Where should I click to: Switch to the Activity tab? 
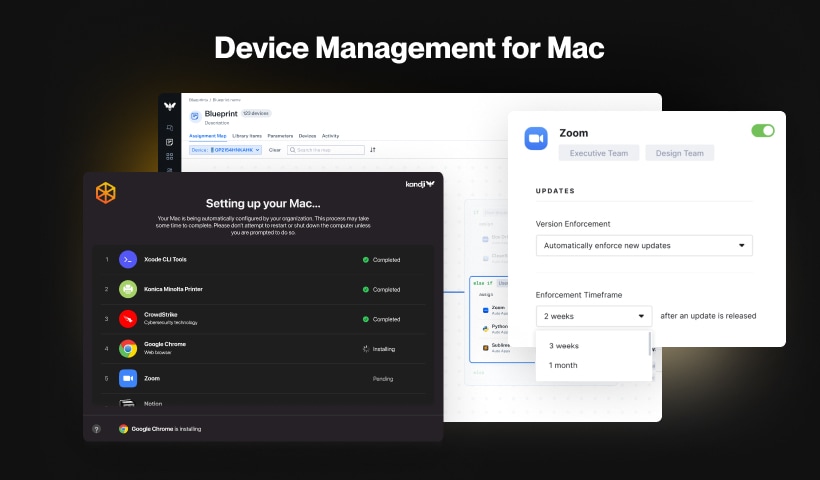(x=331, y=136)
